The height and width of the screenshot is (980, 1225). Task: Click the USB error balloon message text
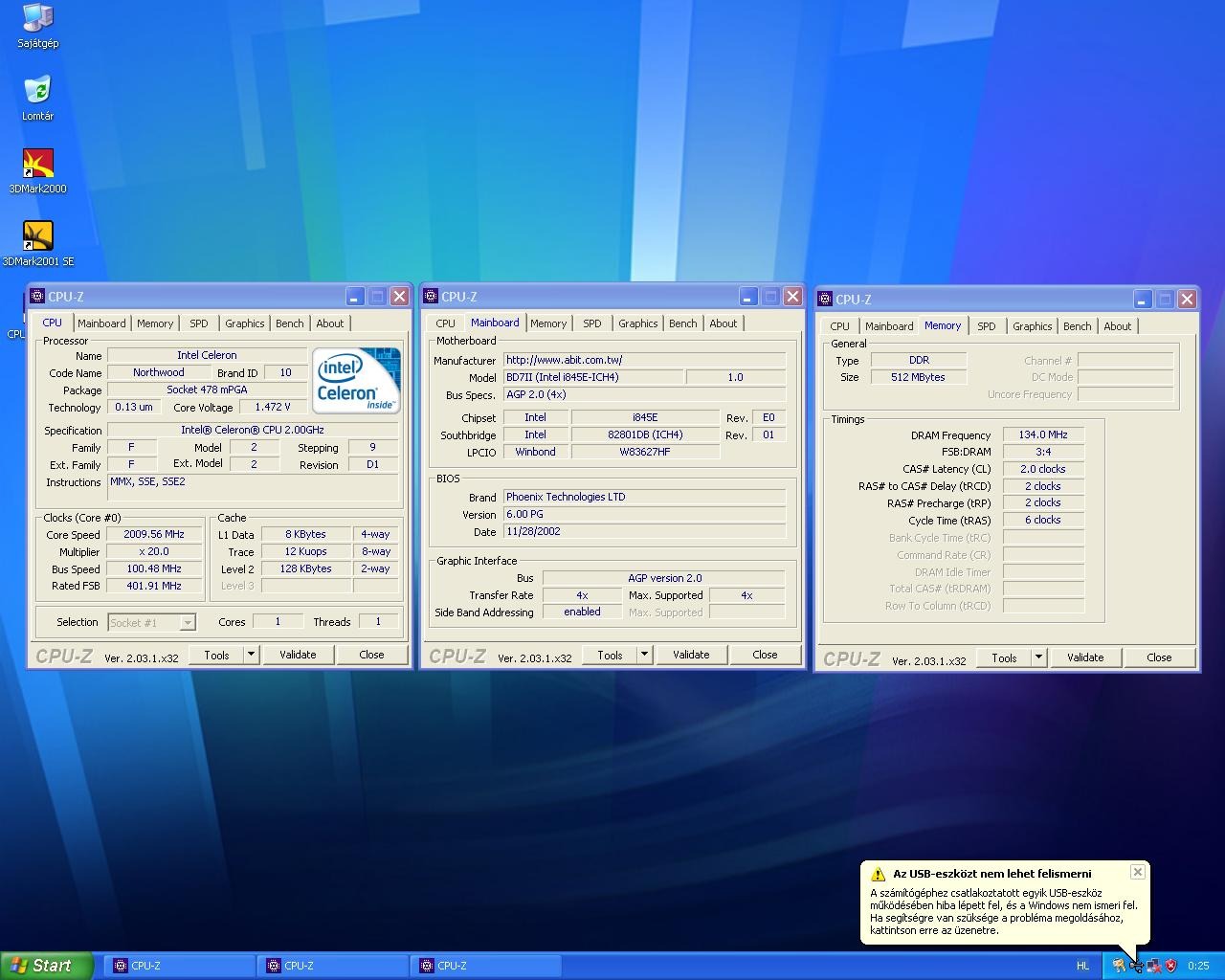click(x=1004, y=911)
